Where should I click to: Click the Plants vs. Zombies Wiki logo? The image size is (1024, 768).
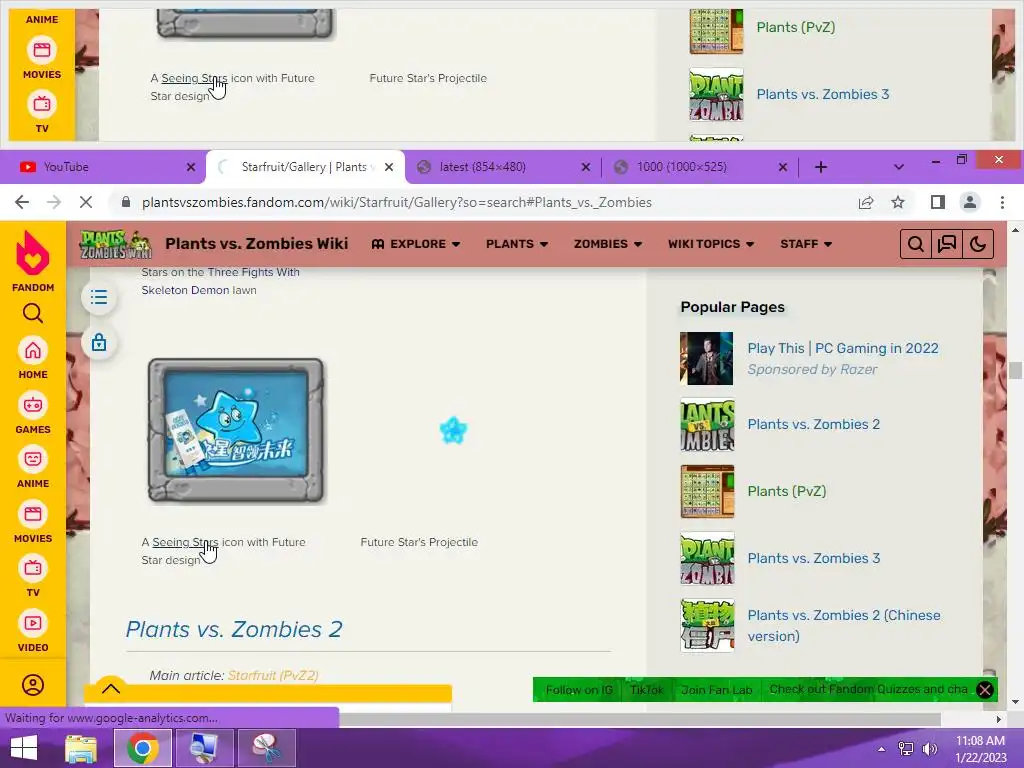pos(116,244)
